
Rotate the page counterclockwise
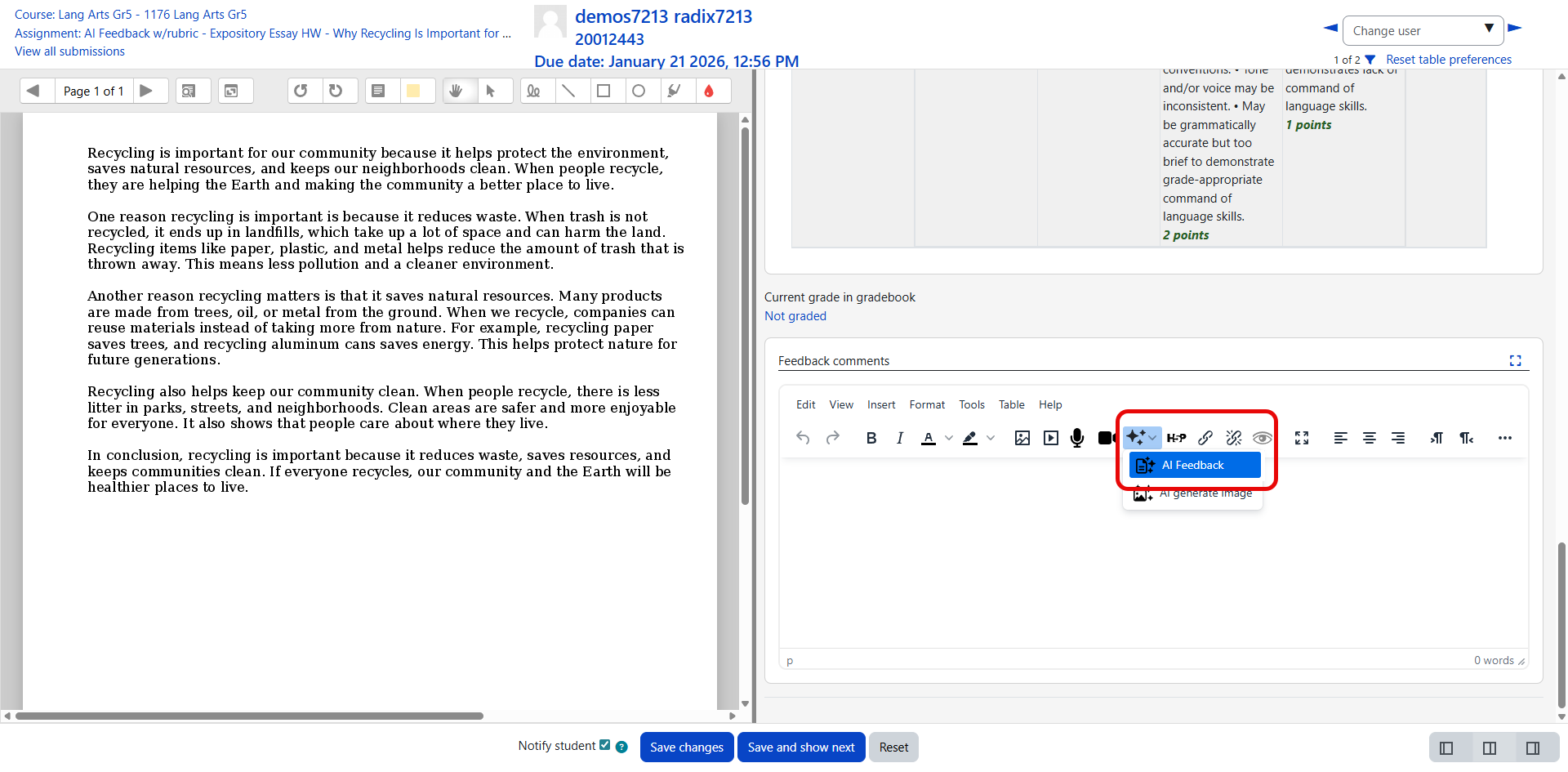[301, 91]
